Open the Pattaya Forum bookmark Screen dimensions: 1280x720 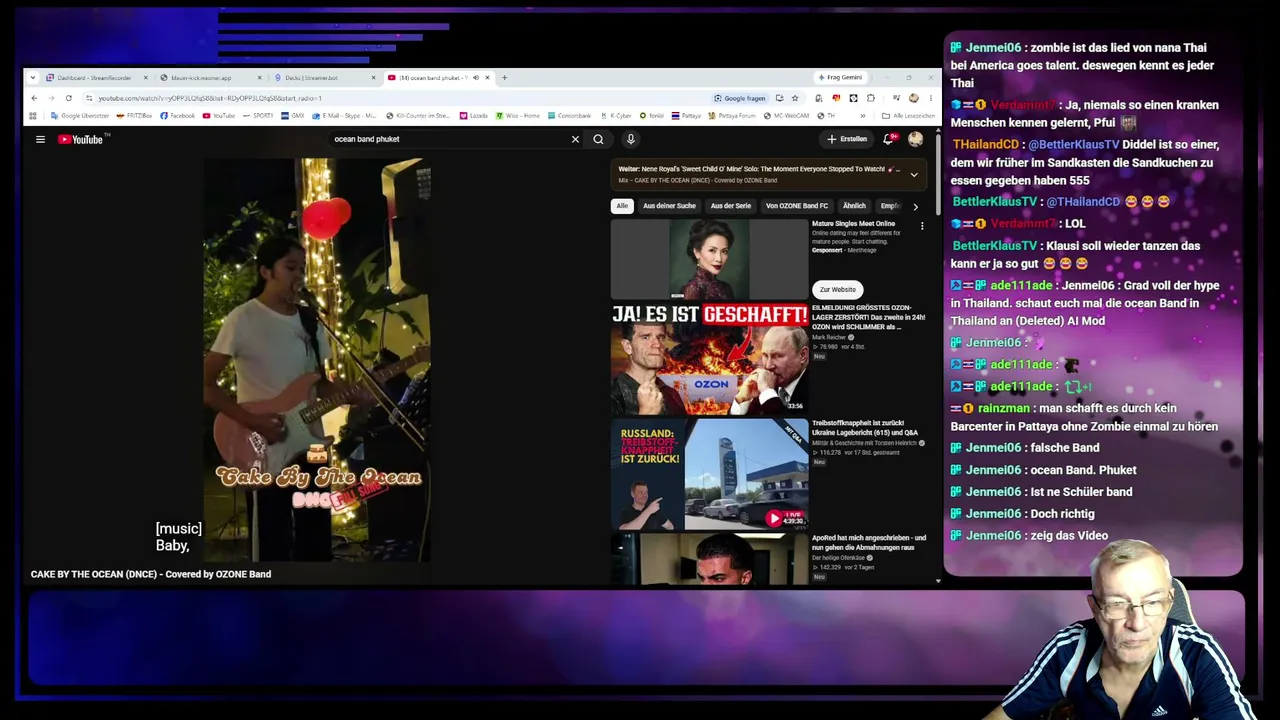[732, 116]
